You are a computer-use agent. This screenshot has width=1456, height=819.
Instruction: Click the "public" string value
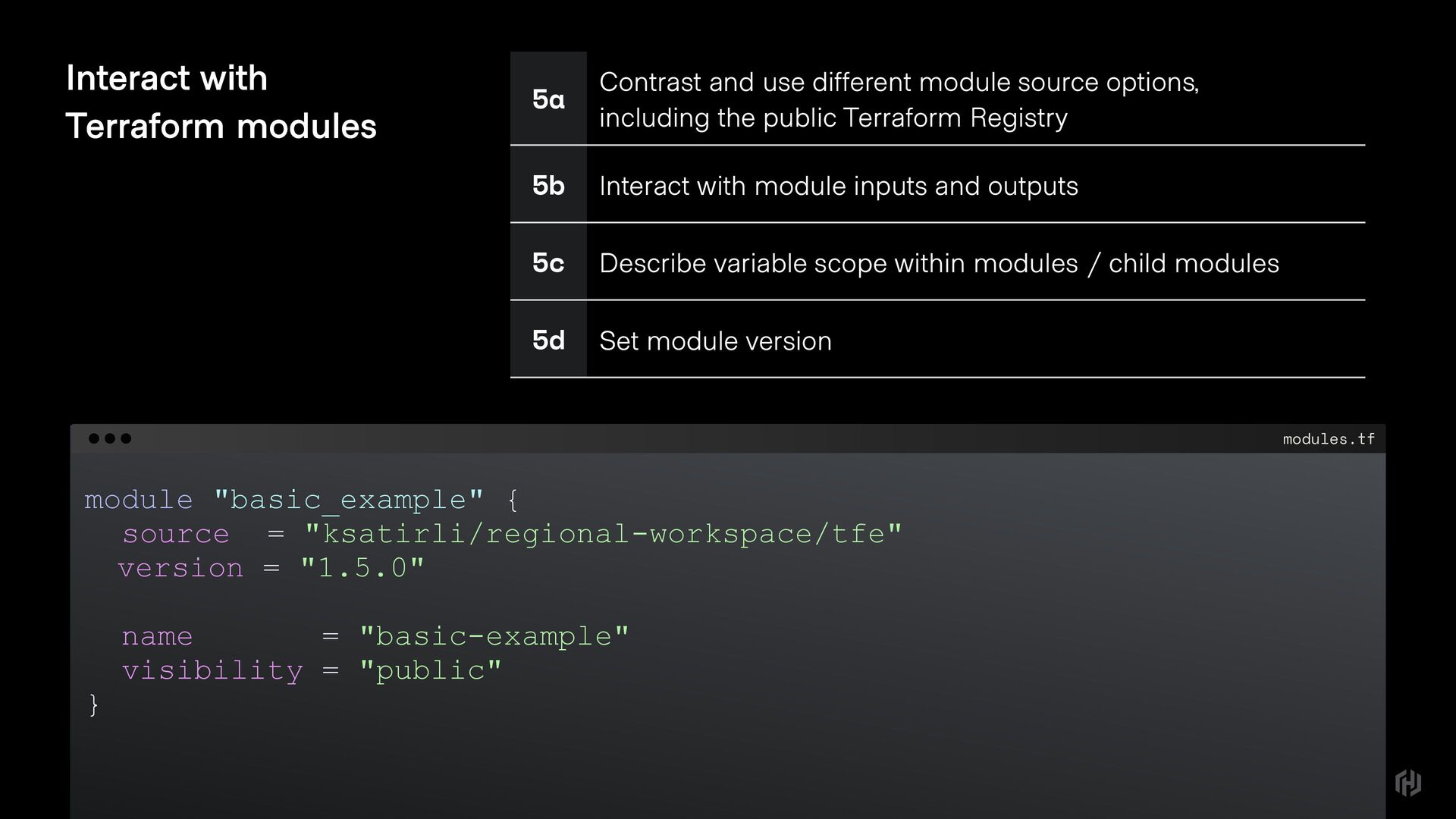(x=430, y=670)
